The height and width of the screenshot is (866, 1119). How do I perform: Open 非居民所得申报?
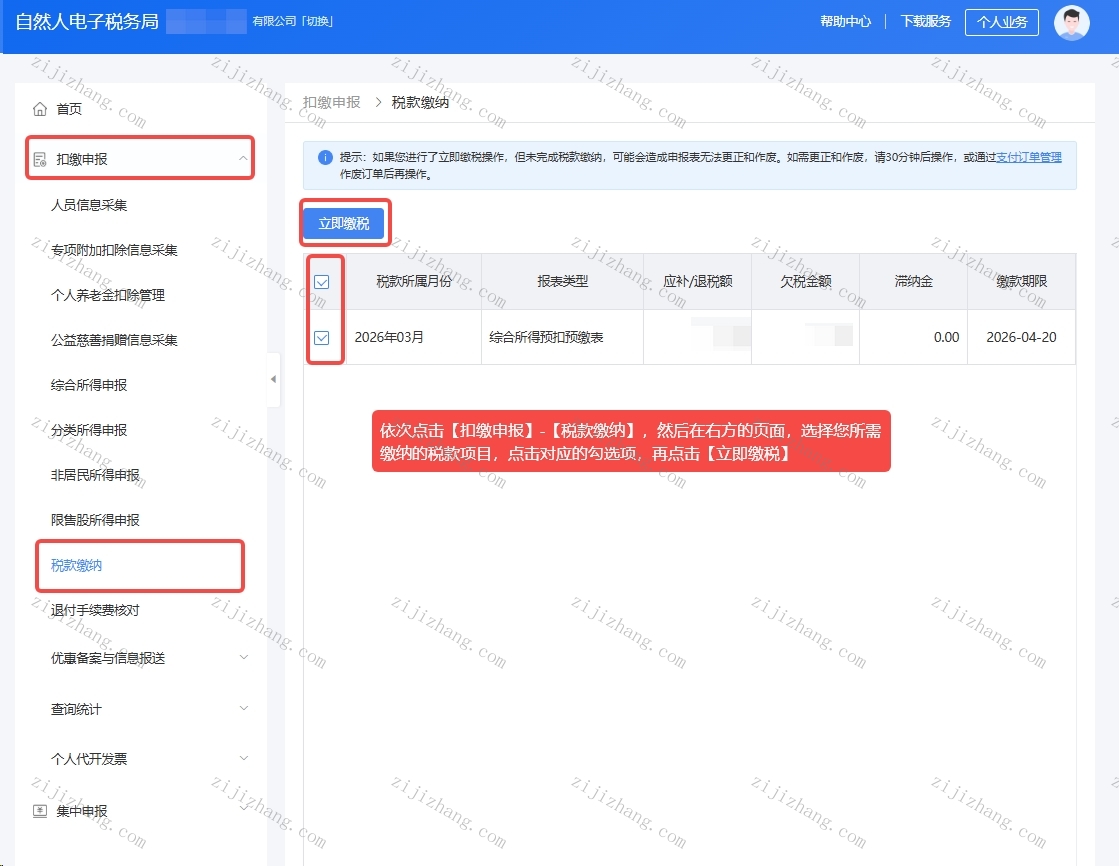point(95,475)
